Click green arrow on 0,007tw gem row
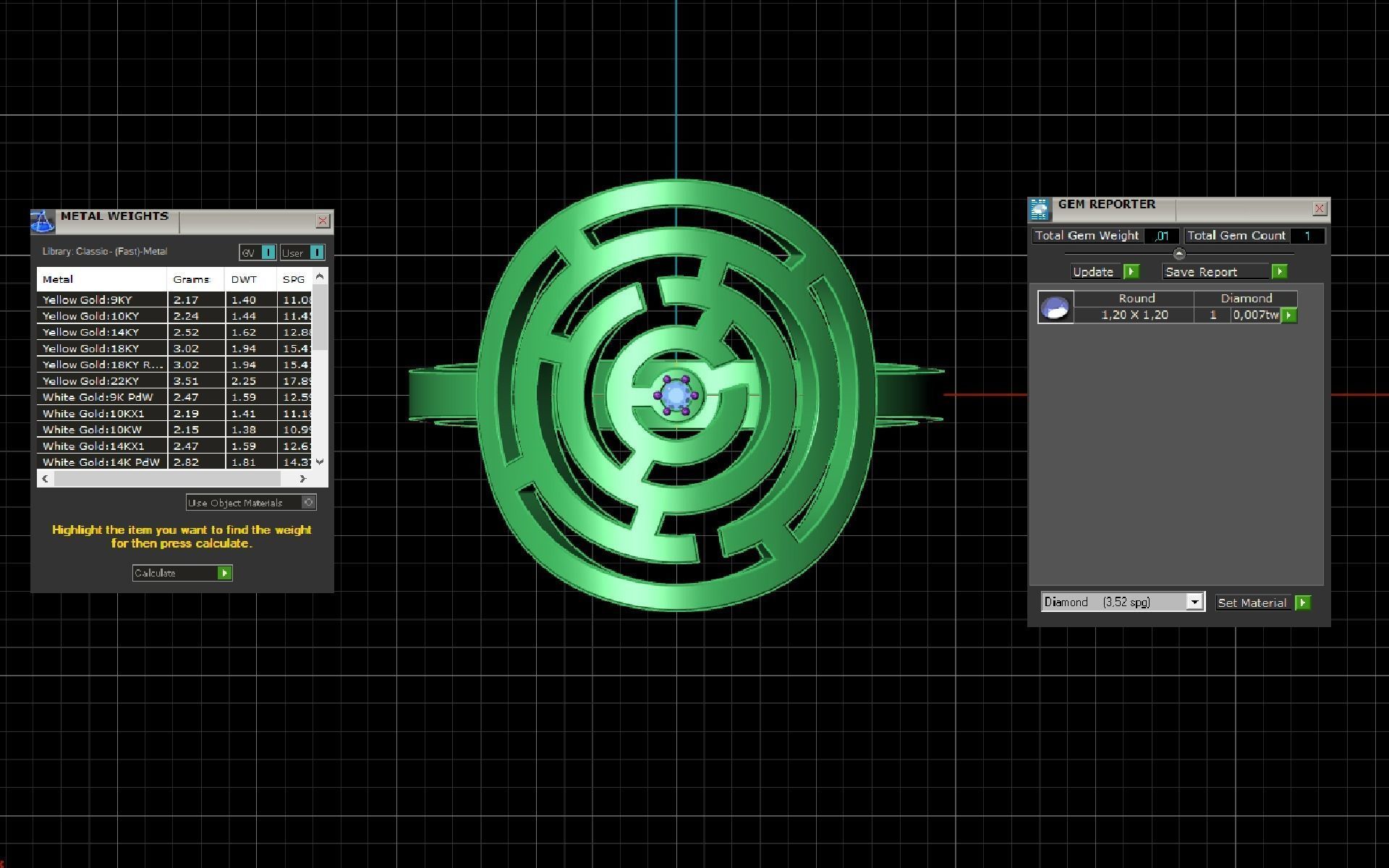Viewport: 1389px width, 868px height. tap(1289, 315)
